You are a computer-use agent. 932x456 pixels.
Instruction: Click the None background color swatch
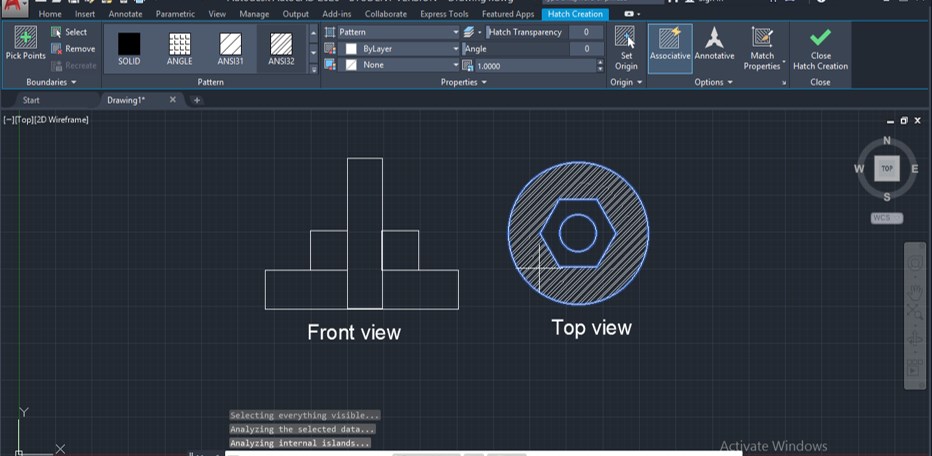click(x=351, y=65)
